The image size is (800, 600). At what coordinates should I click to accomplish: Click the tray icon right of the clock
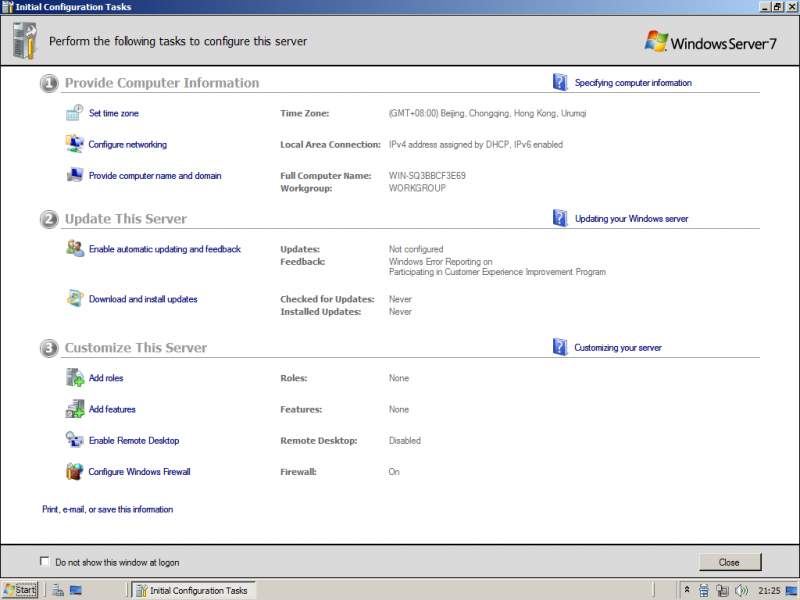click(791, 590)
